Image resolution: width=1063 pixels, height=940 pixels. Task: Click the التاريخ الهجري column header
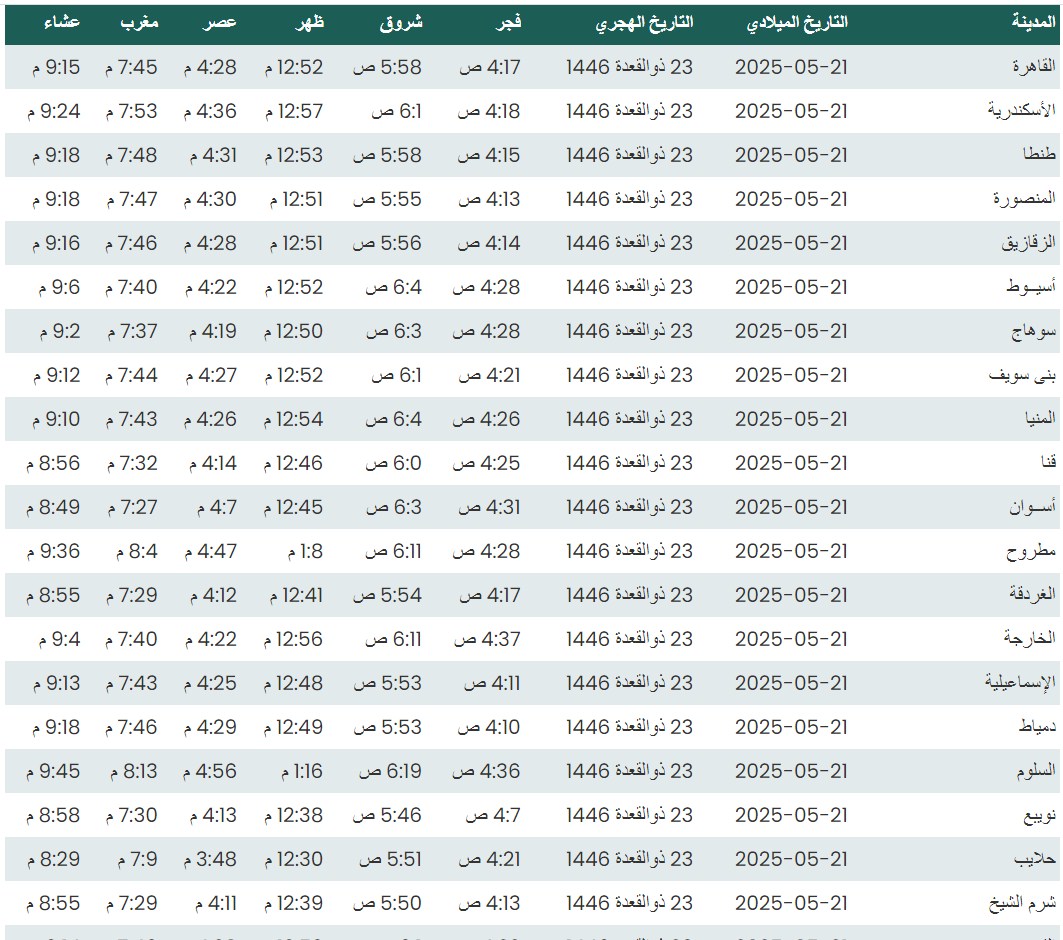[644, 23]
